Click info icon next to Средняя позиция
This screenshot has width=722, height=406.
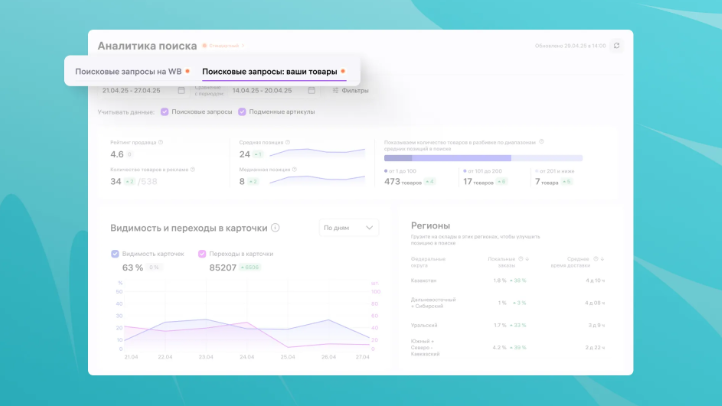[287, 142]
